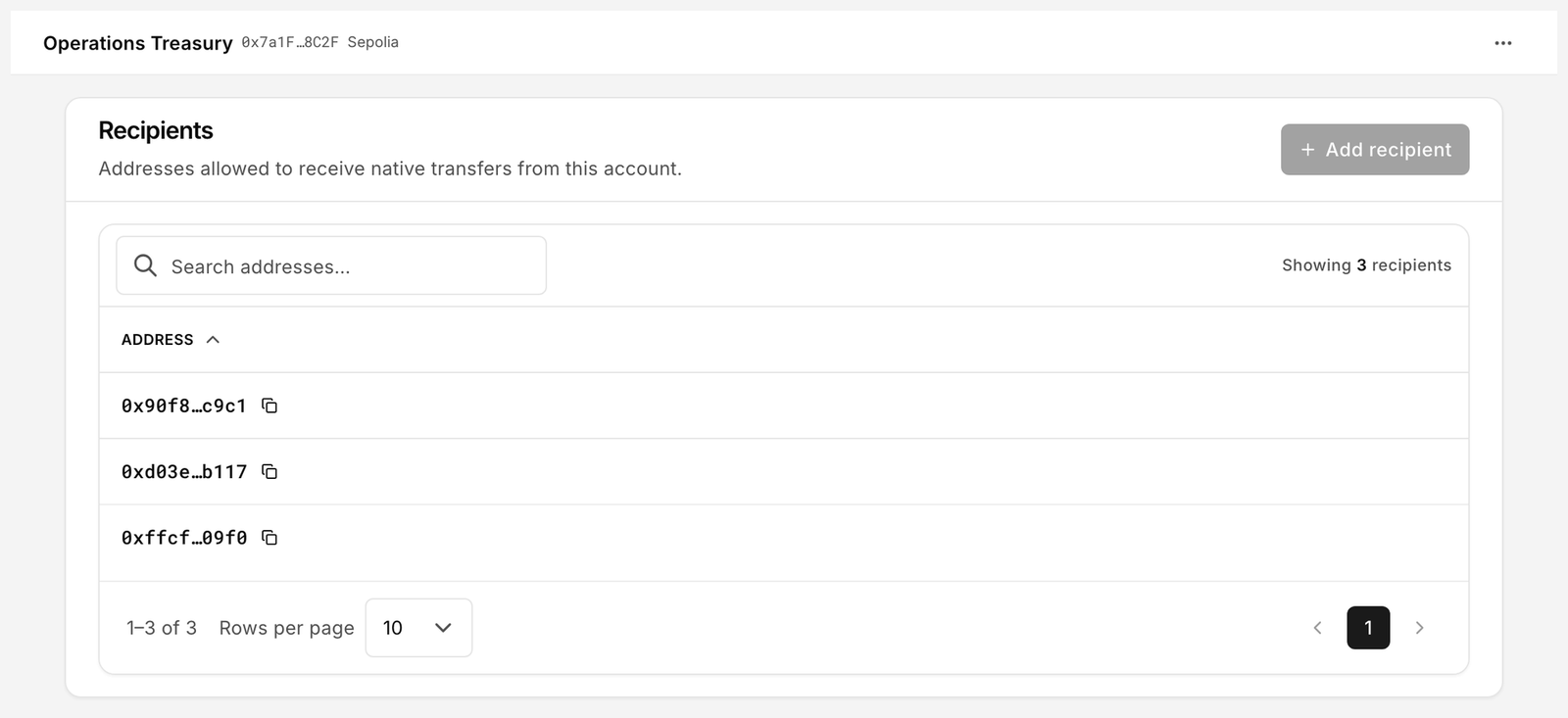
Task: Click the 1–3 of 3 count
Action: (162, 628)
